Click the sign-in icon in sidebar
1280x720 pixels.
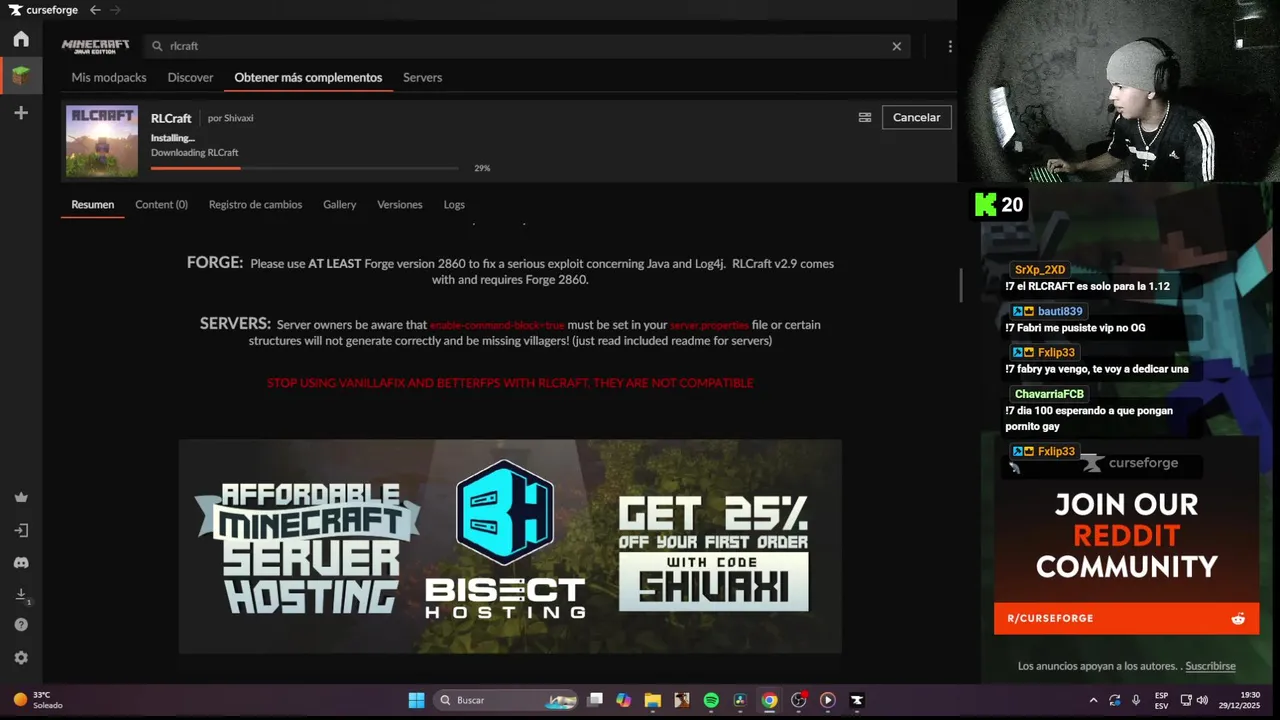(x=21, y=530)
